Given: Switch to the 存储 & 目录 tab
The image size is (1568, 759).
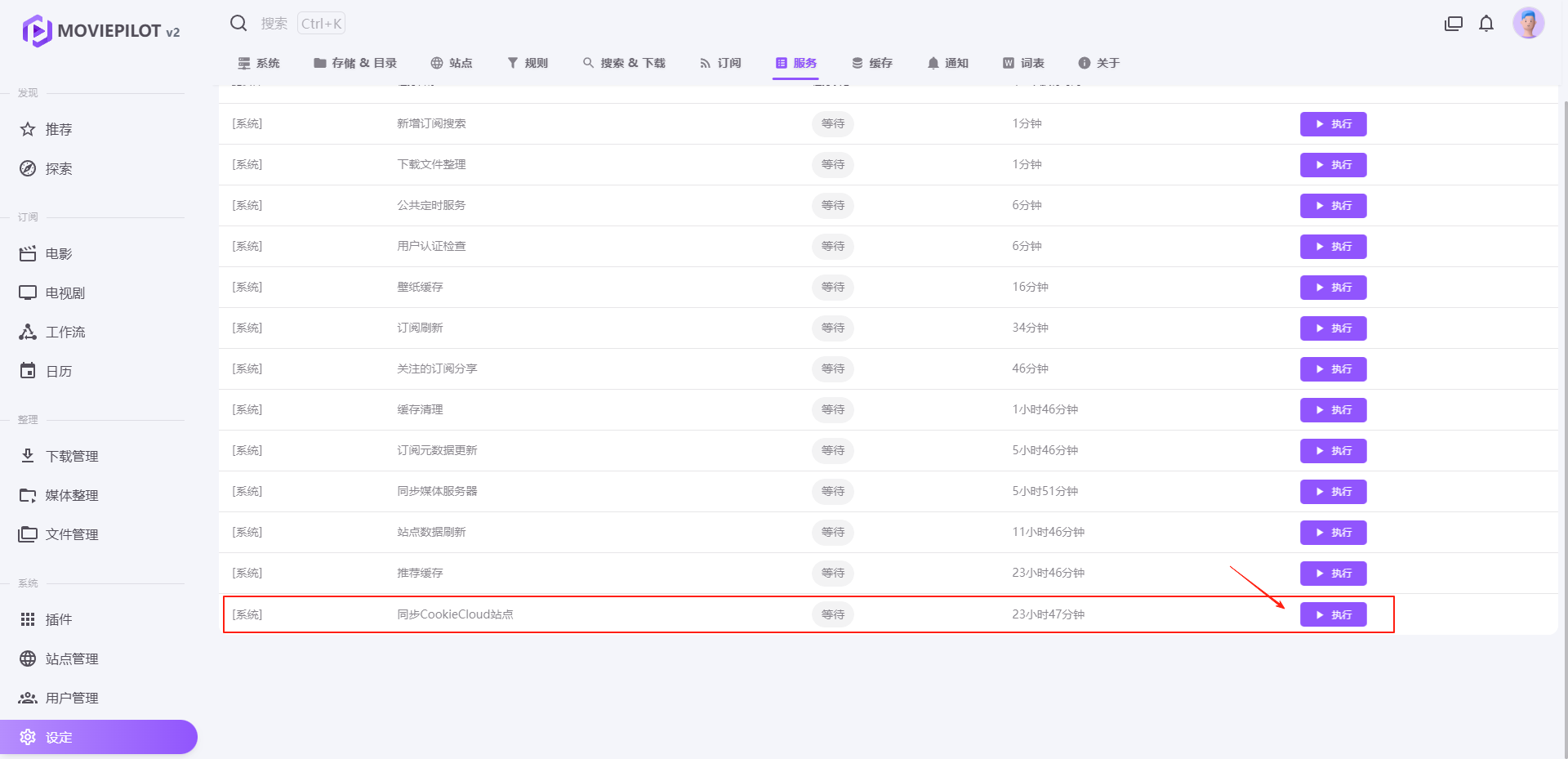Looking at the screenshot, I should [355, 63].
